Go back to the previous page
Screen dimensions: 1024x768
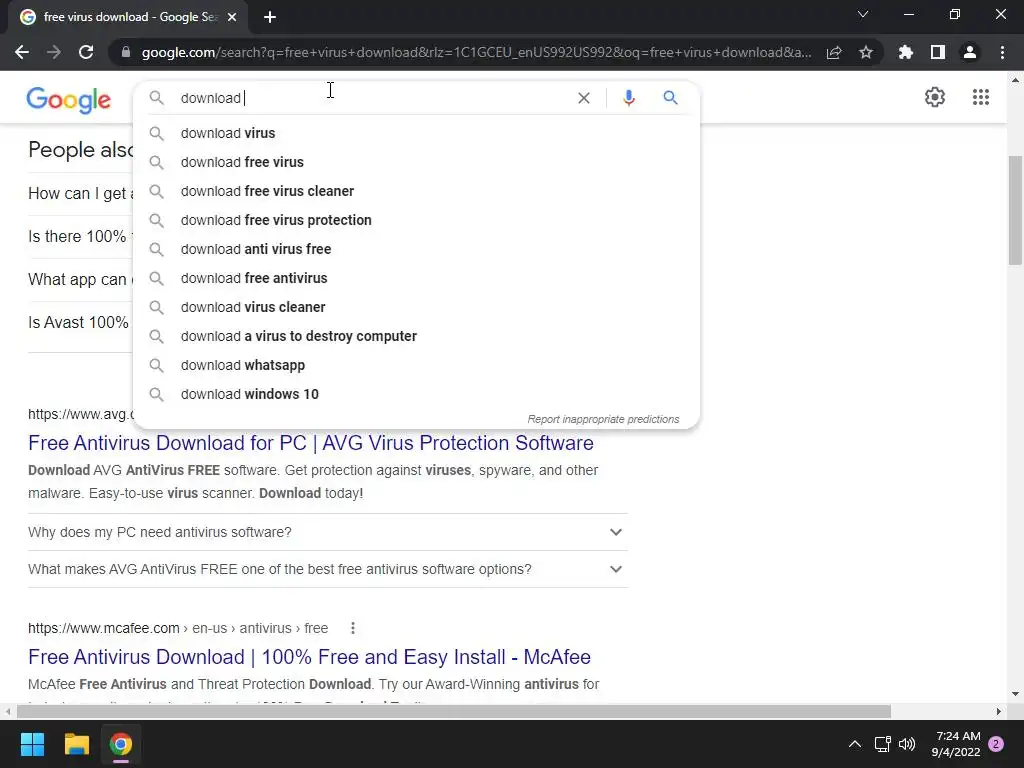click(22, 52)
